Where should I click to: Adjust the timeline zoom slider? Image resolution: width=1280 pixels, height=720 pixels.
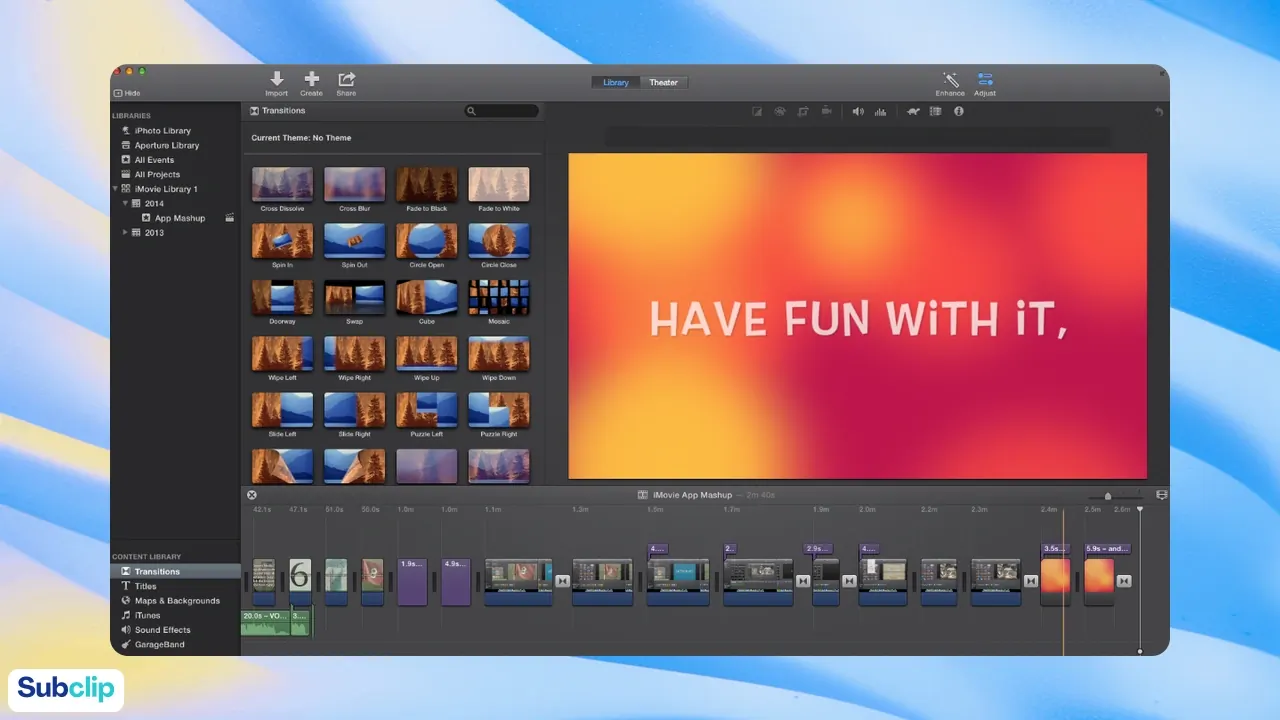pos(1108,496)
